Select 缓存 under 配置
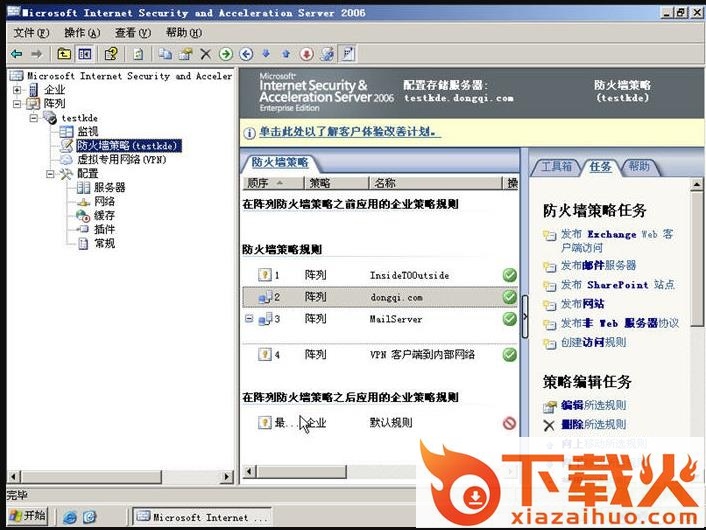 pyautogui.click(x=104, y=215)
